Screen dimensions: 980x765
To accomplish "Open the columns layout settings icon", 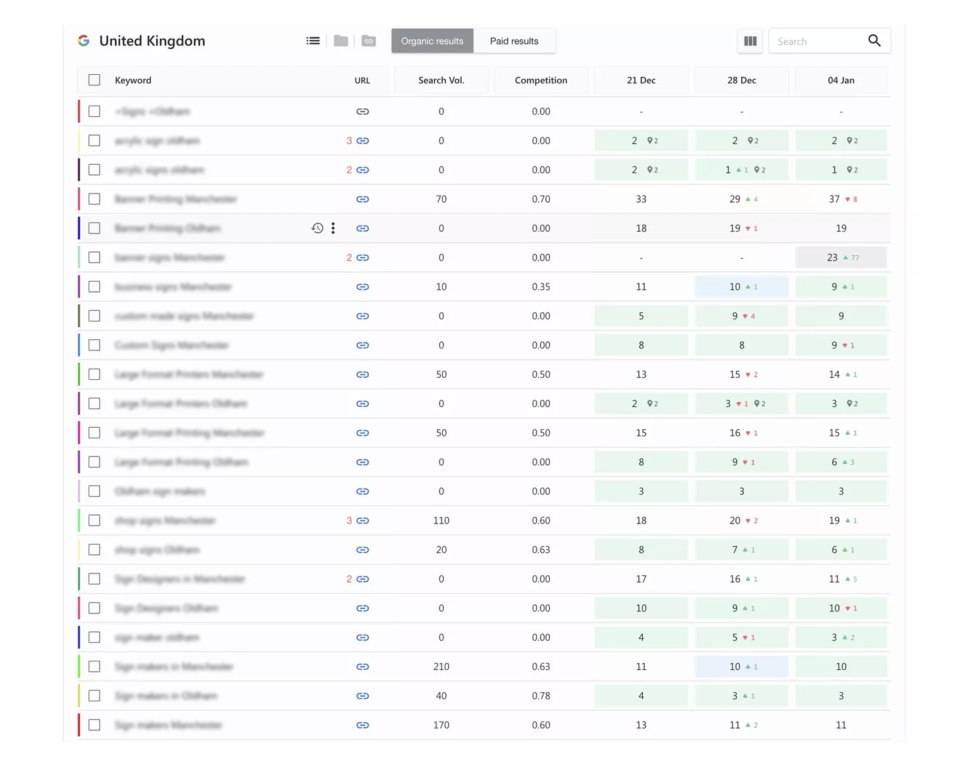I will coord(750,41).
